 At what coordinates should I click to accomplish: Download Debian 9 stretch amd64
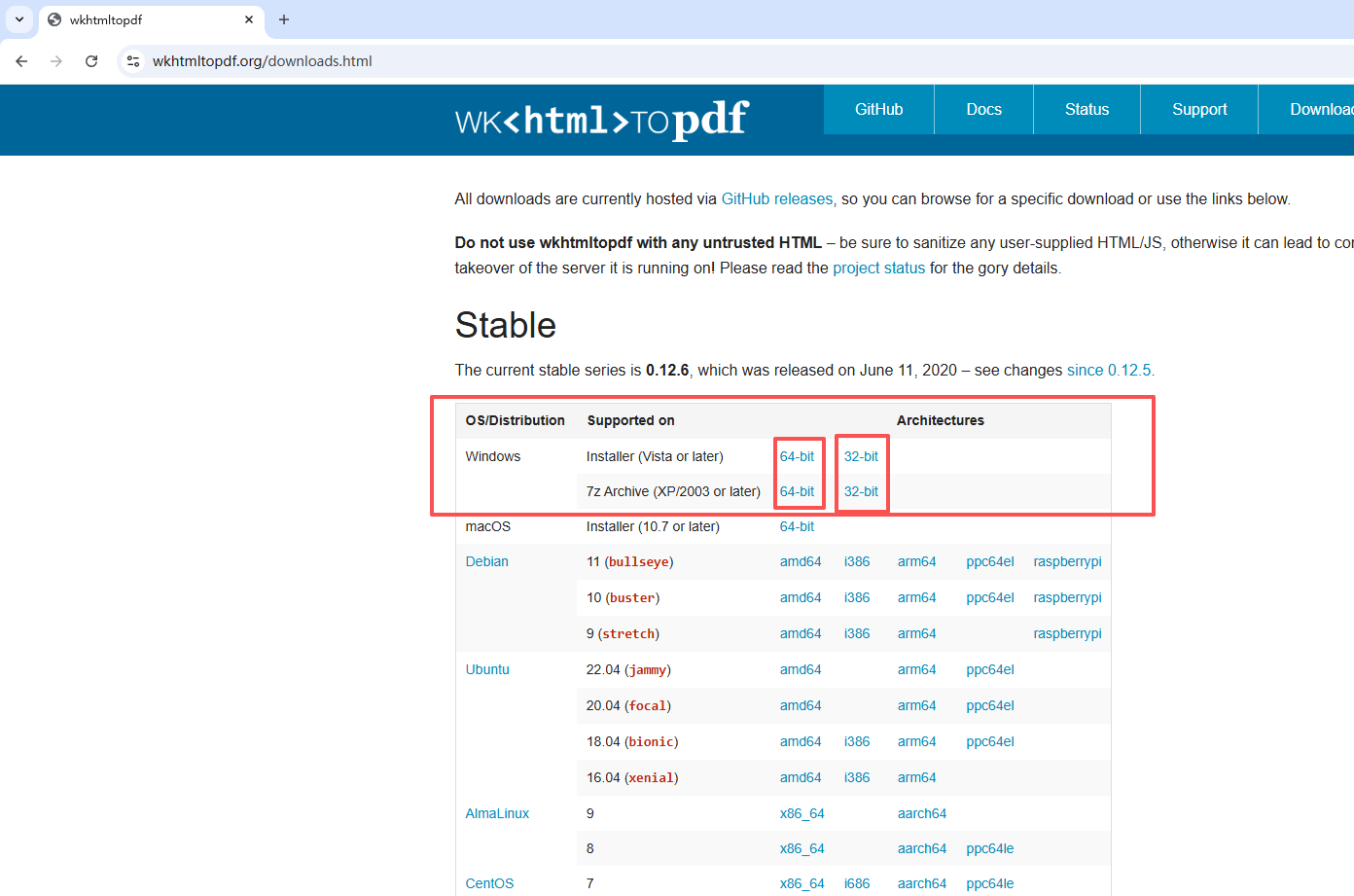point(801,633)
